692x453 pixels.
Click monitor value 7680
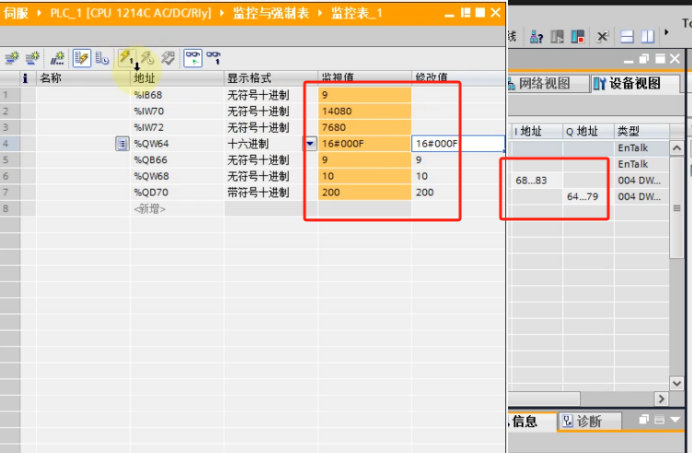365,128
